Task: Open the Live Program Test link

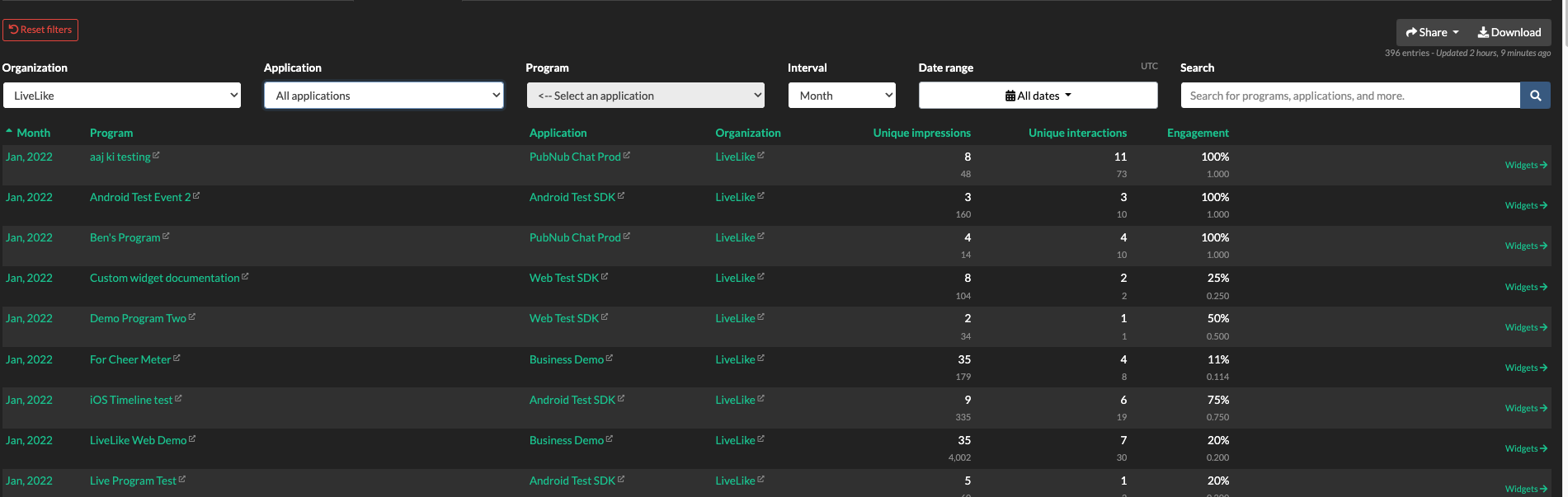Action: click(x=133, y=481)
